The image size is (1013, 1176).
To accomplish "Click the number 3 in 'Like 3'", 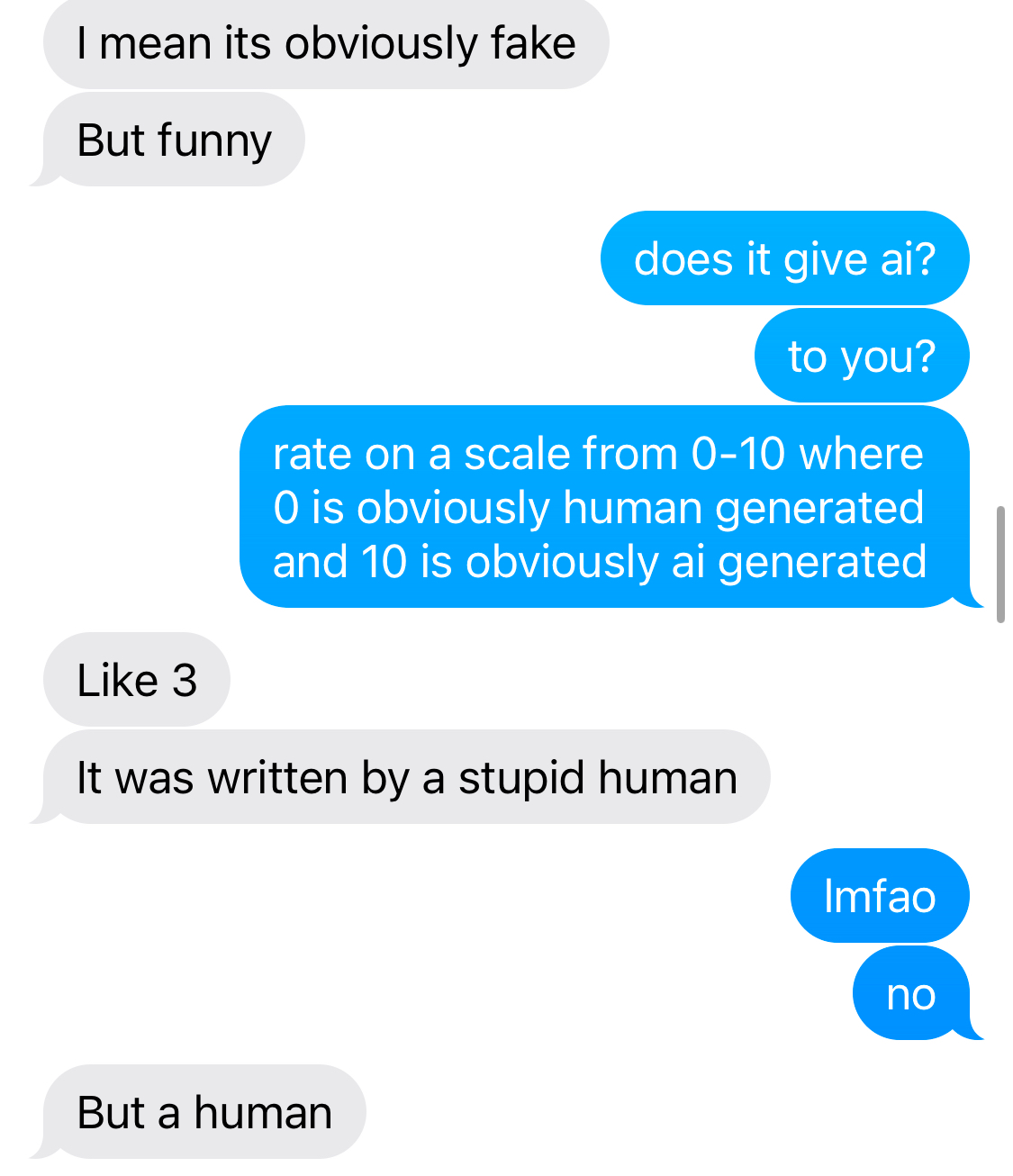I will [185, 681].
